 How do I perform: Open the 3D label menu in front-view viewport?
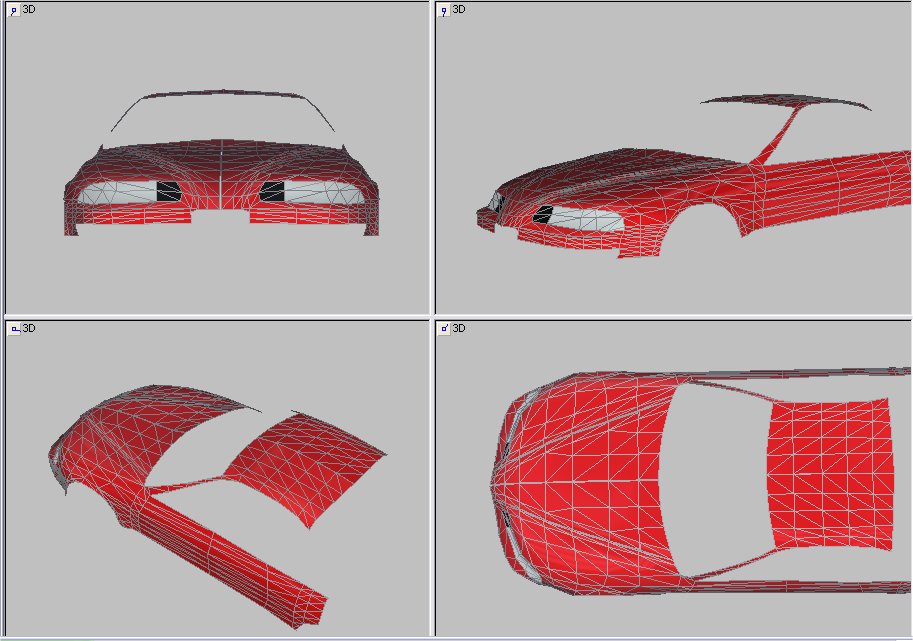29,10
